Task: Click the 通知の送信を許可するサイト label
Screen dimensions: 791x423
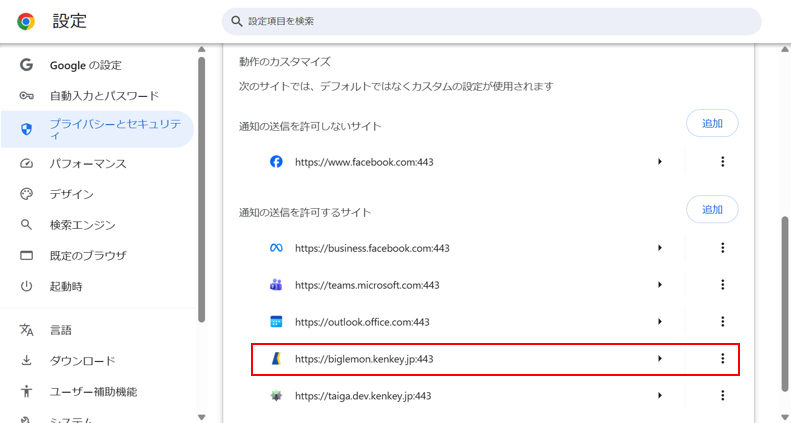Action: [305, 212]
